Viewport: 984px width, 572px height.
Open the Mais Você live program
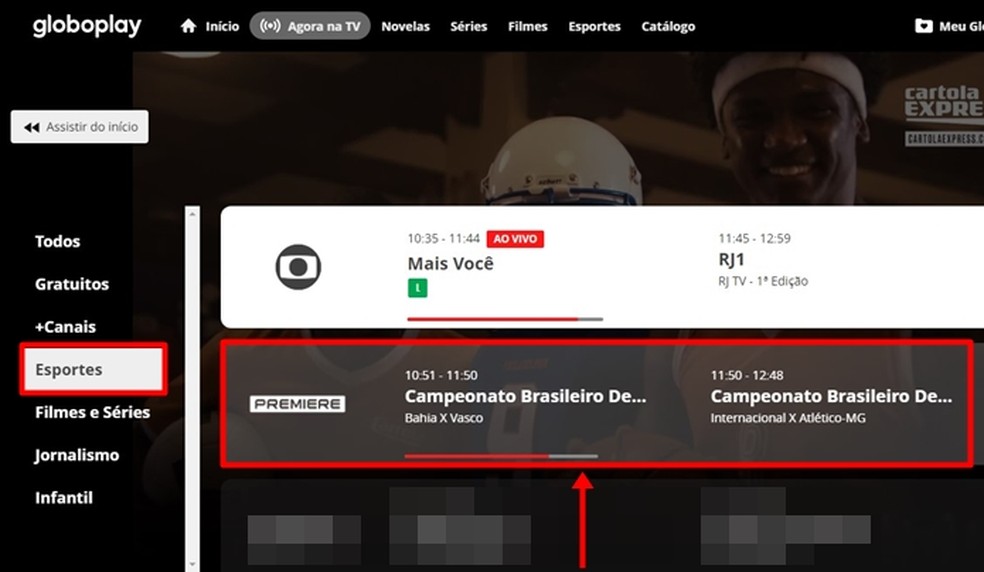click(451, 264)
